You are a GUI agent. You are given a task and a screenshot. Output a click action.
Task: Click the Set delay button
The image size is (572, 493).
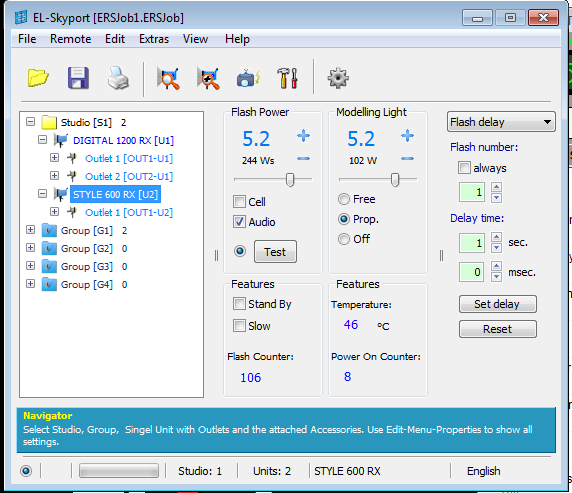[498, 304]
